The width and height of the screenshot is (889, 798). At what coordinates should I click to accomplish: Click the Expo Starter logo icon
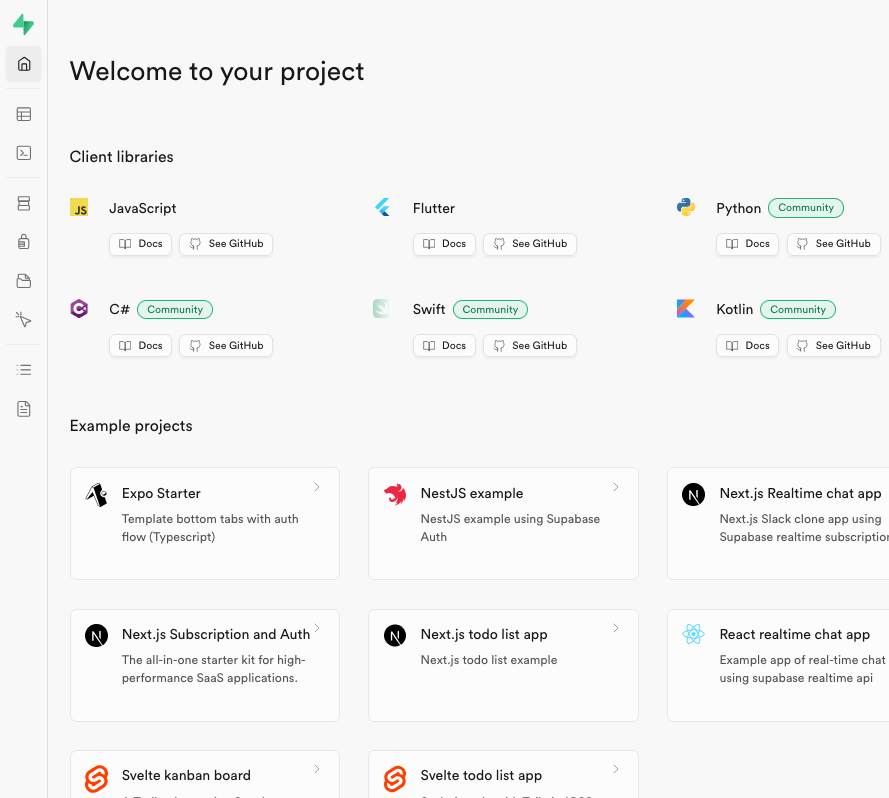click(96, 495)
